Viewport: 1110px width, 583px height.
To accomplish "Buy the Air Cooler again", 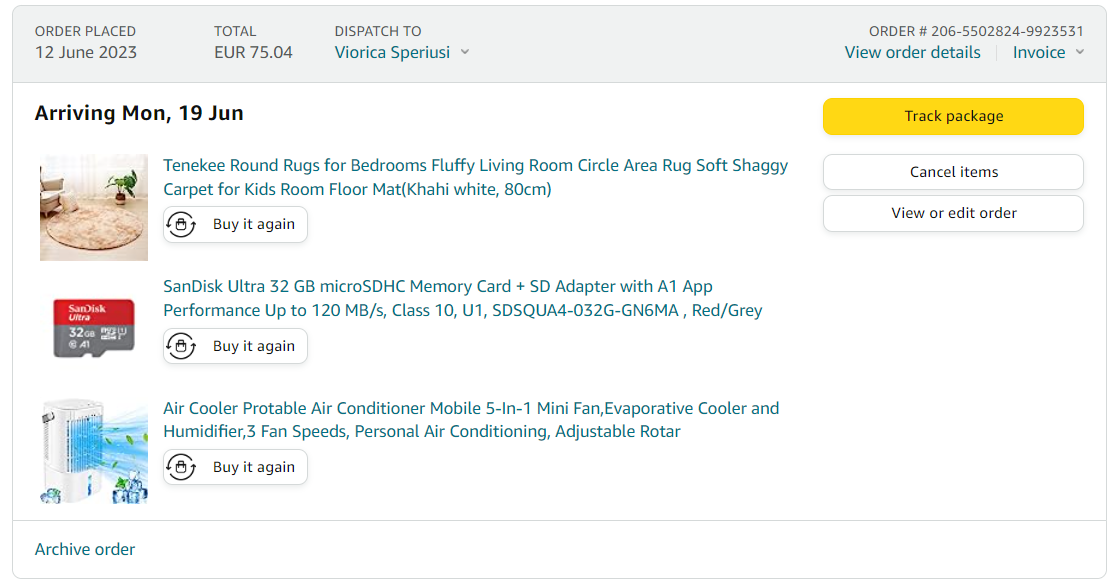I will [253, 467].
